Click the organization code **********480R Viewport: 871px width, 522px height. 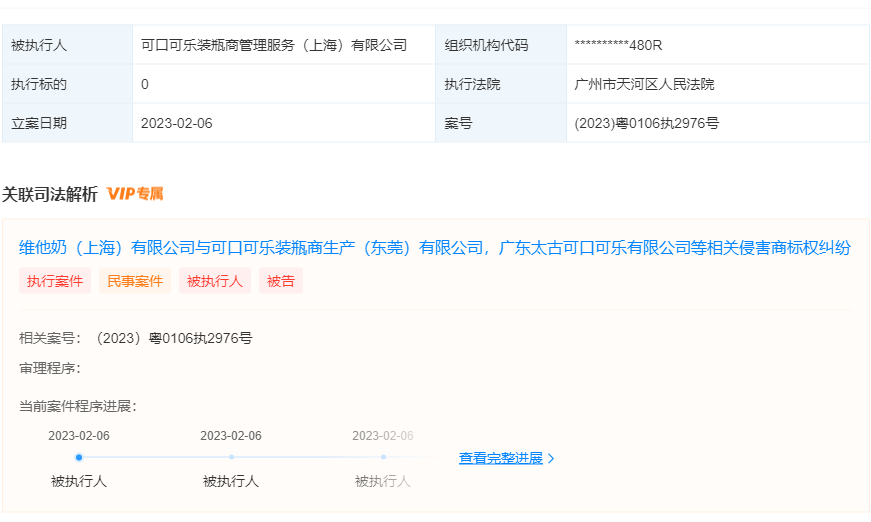[x=618, y=46]
